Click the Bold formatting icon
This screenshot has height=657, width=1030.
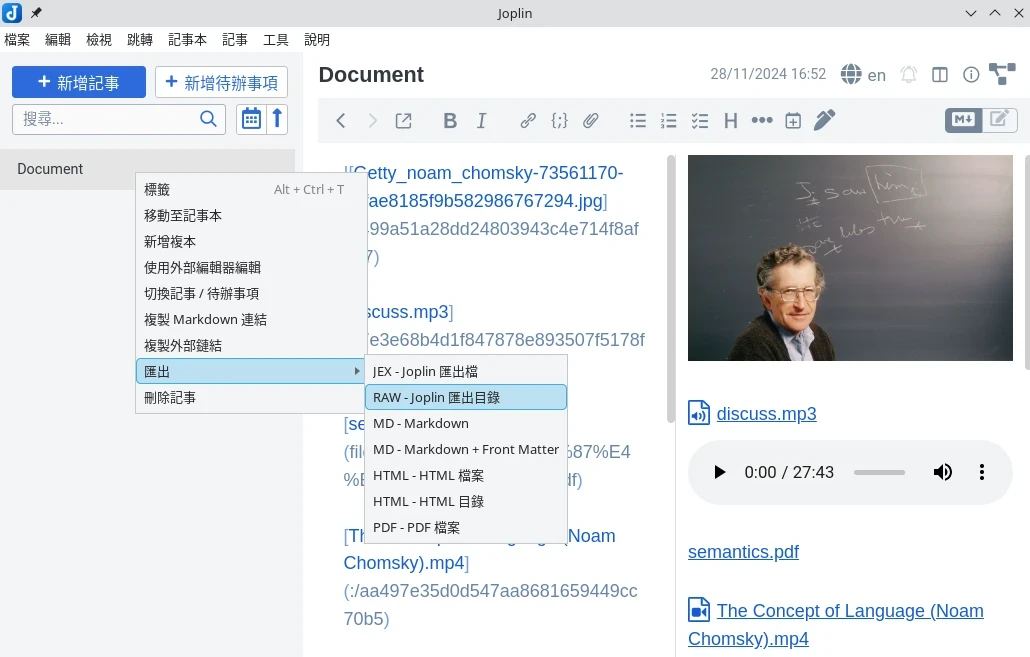click(450, 121)
